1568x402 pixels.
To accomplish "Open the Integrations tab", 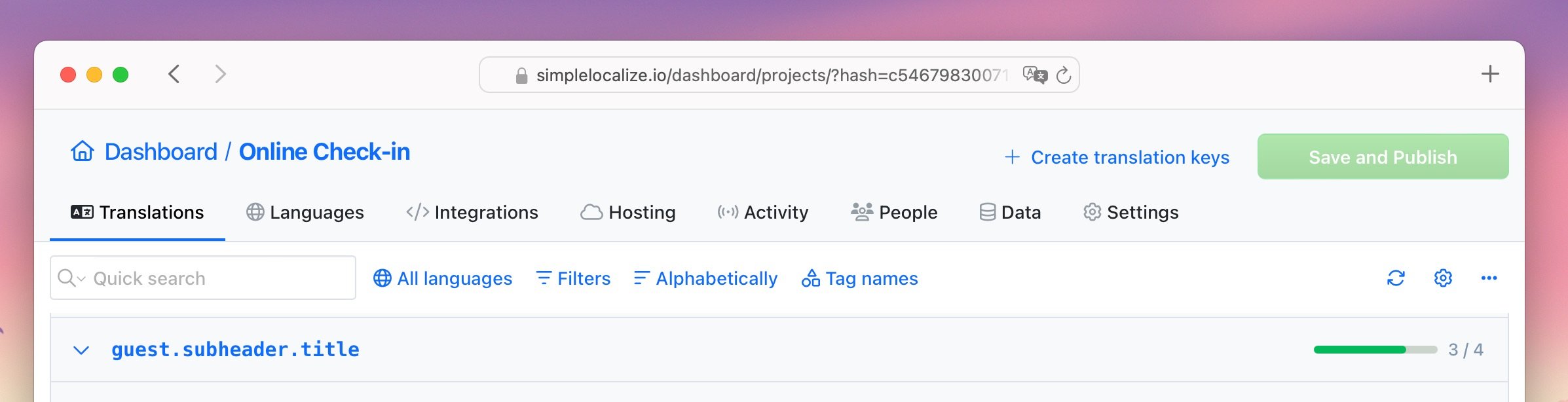I will coord(472,212).
